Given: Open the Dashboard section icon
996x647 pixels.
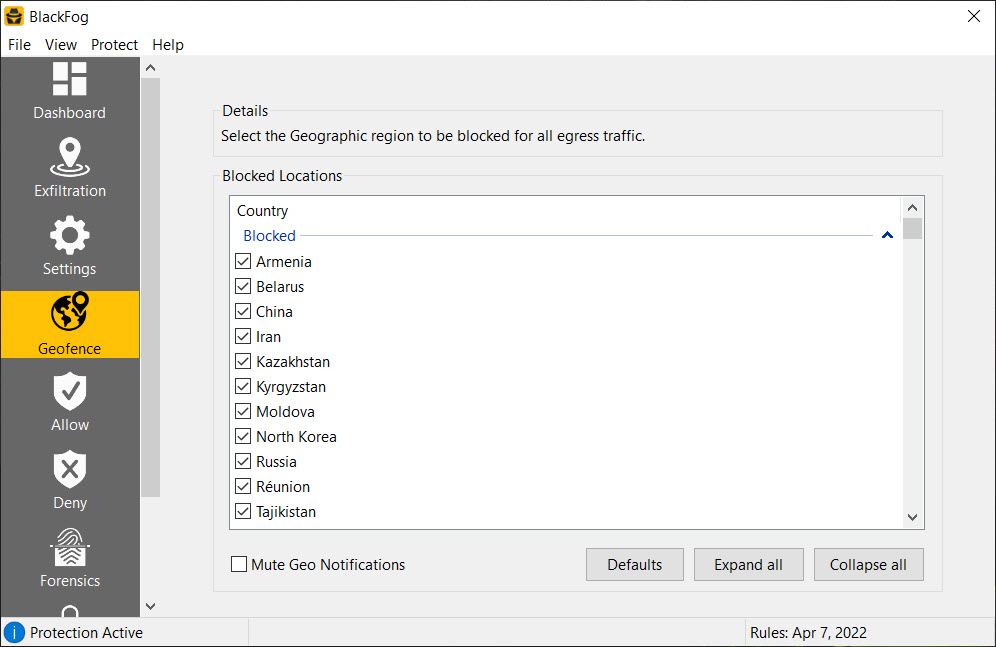Looking at the screenshot, I should point(70,79).
